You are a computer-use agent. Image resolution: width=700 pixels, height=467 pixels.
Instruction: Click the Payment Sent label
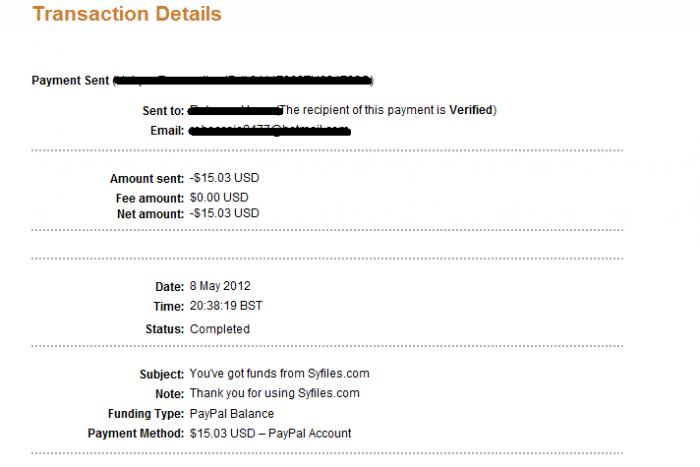pyautogui.click(x=70, y=80)
